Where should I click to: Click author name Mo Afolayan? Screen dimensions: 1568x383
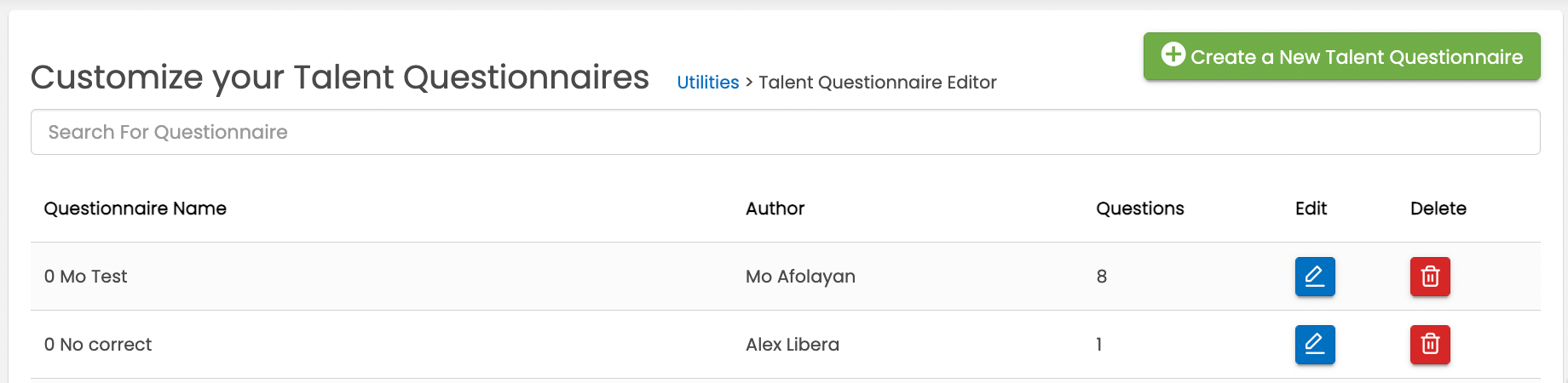point(800,277)
